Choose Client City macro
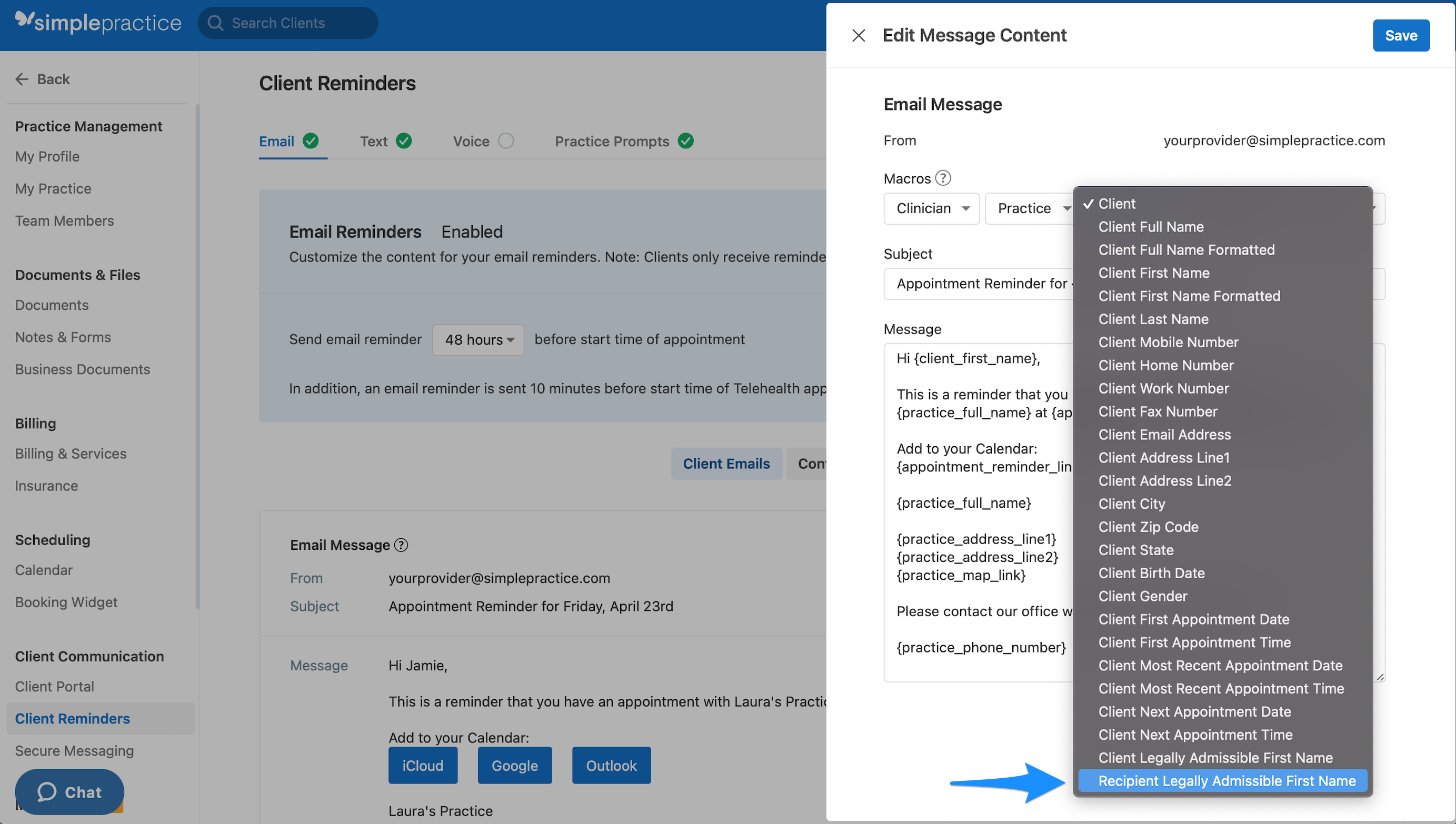This screenshot has height=824, width=1456. tap(1223, 504)
